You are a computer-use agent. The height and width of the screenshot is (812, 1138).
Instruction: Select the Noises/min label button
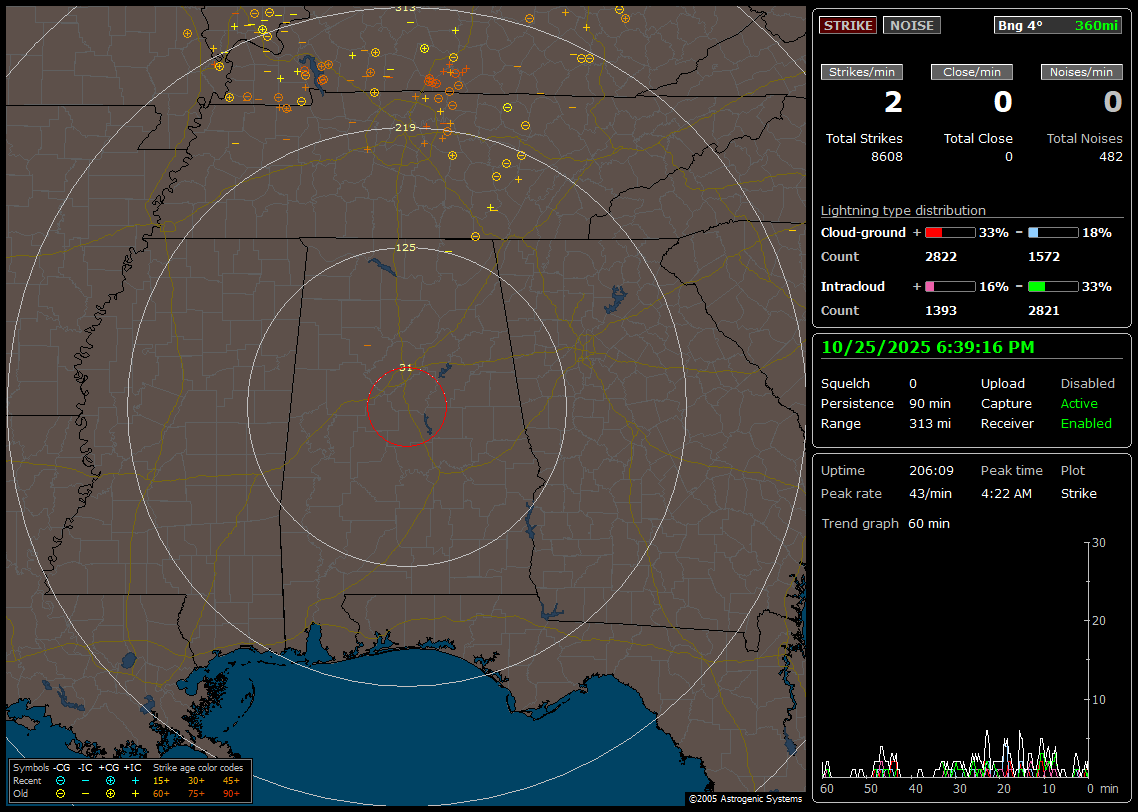[1082, 72]
